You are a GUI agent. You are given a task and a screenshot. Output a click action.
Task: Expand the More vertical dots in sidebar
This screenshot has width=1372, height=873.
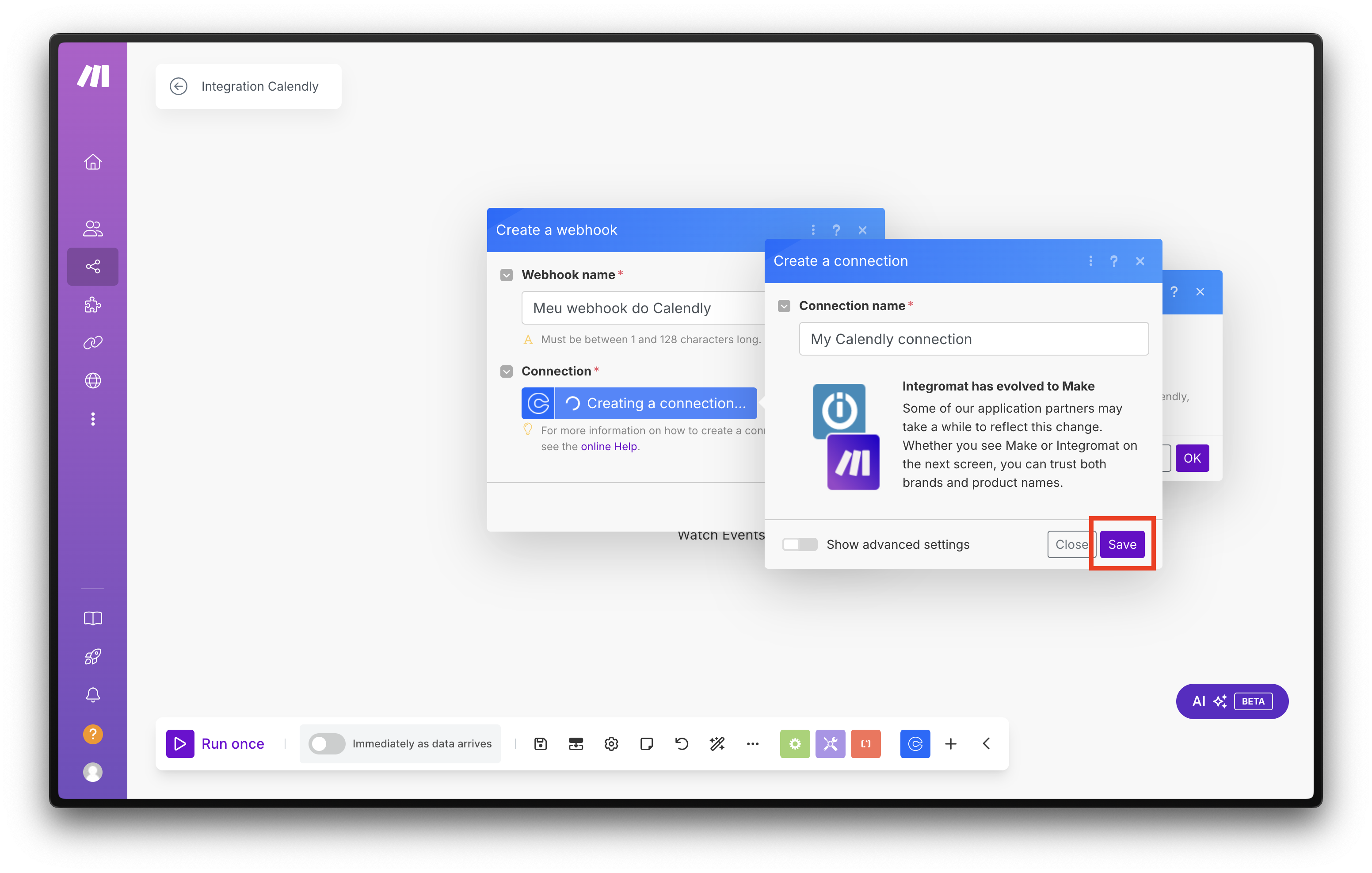click(x=92, y=419)
